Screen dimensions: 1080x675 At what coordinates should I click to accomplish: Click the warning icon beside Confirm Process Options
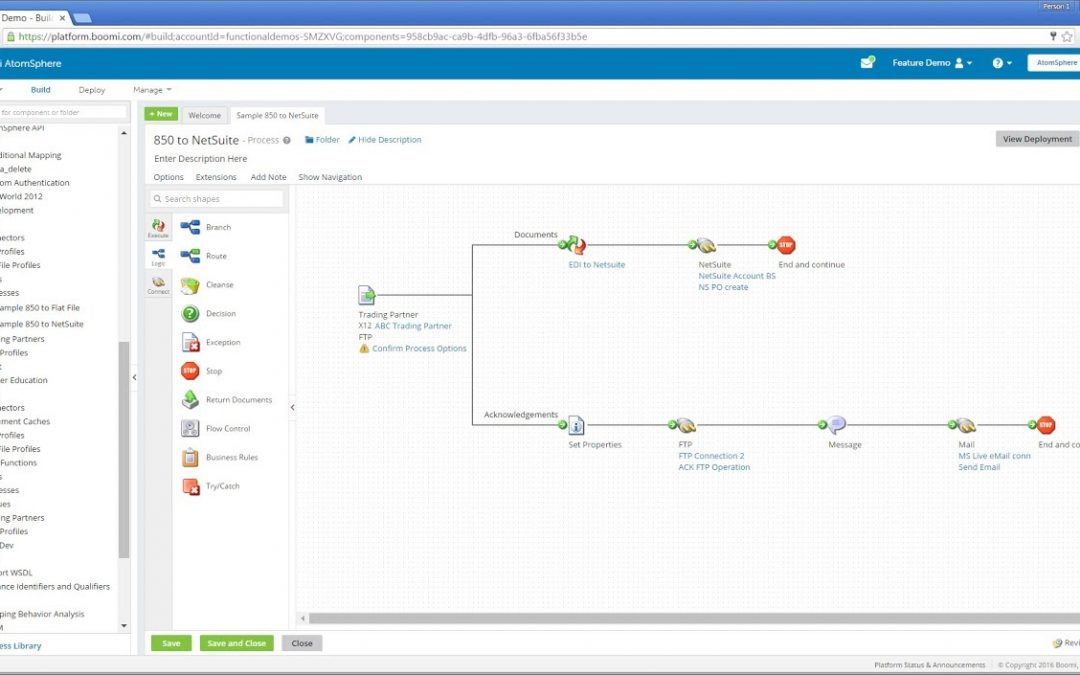click(x=364, y=349)
